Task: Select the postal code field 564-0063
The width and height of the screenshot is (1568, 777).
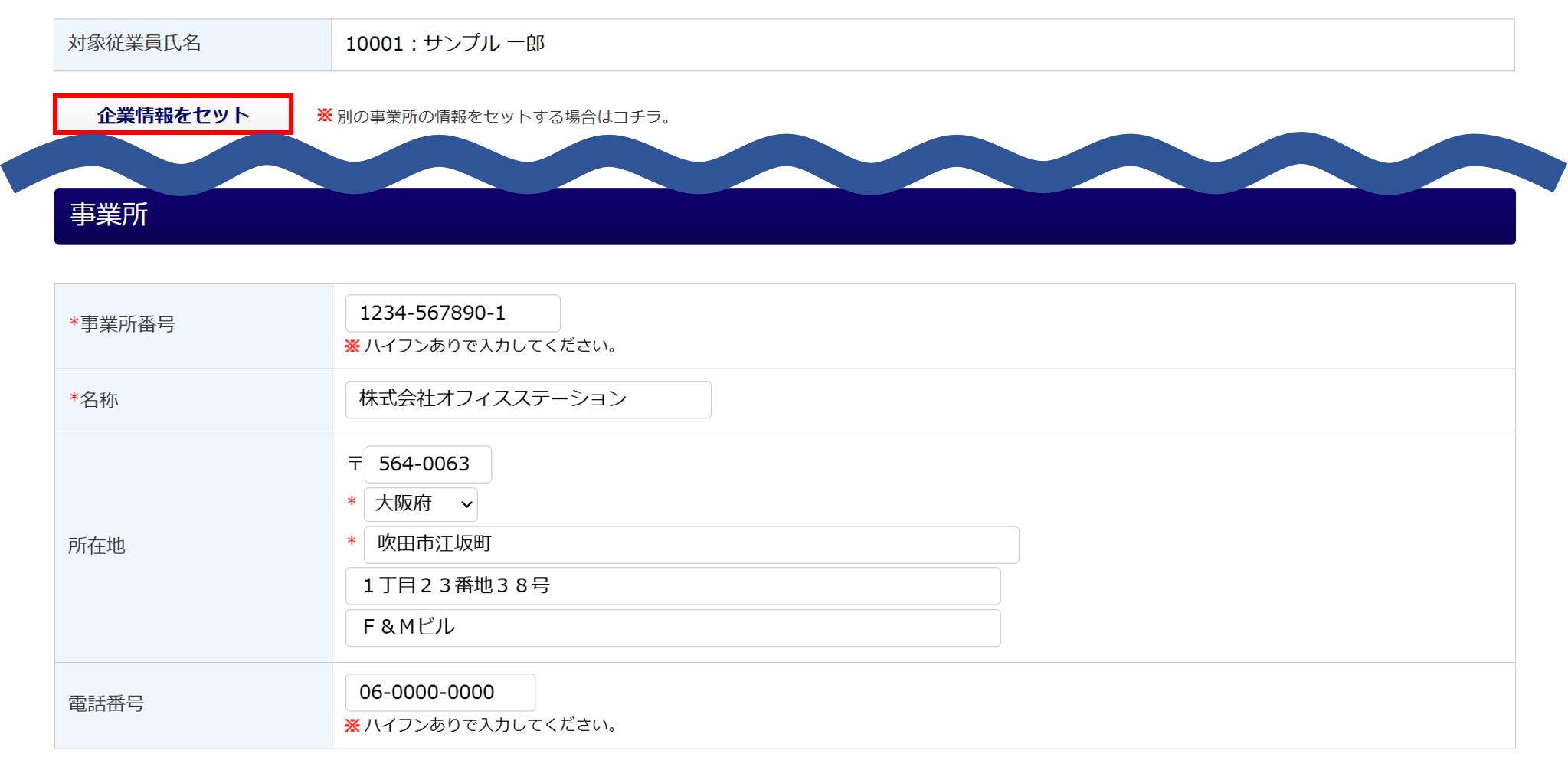Action: 427,464
